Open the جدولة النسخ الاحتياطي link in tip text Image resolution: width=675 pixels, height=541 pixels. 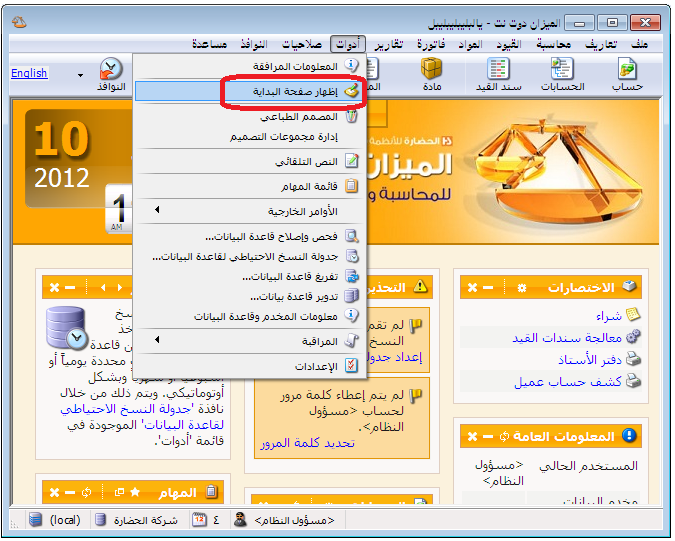point(142,417)
